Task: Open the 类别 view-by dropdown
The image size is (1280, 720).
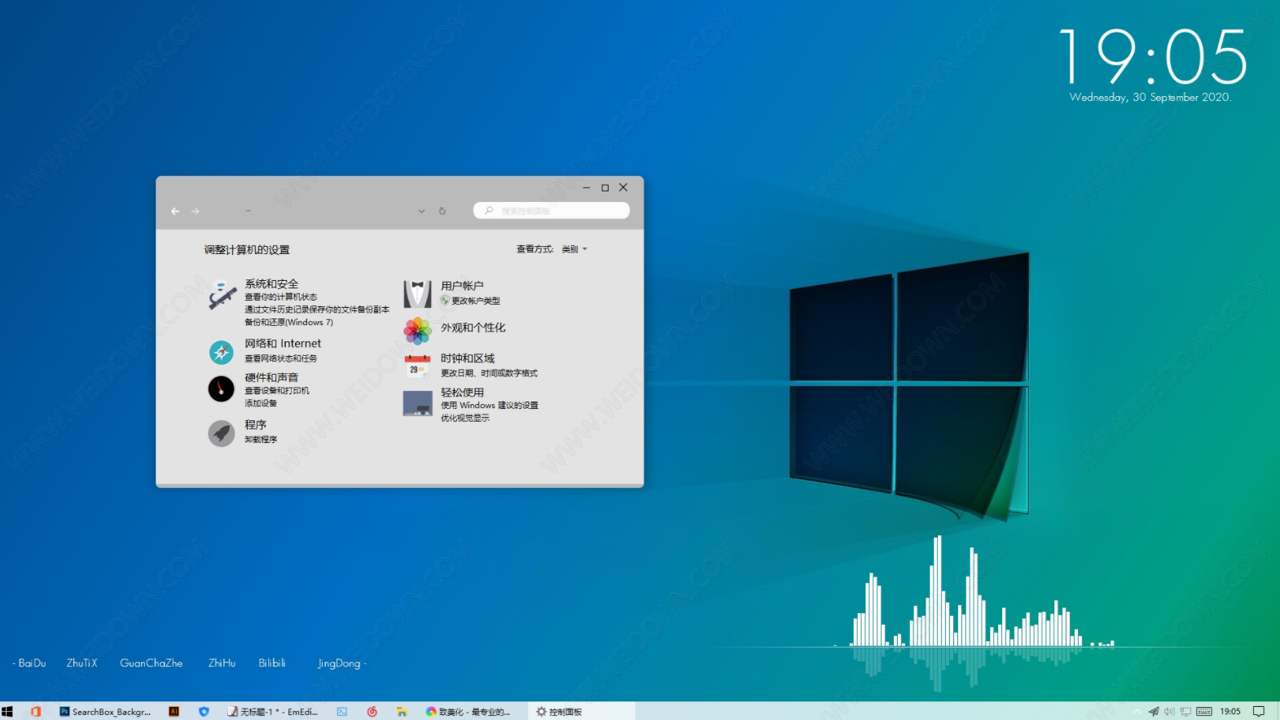Action: point(574,249)
